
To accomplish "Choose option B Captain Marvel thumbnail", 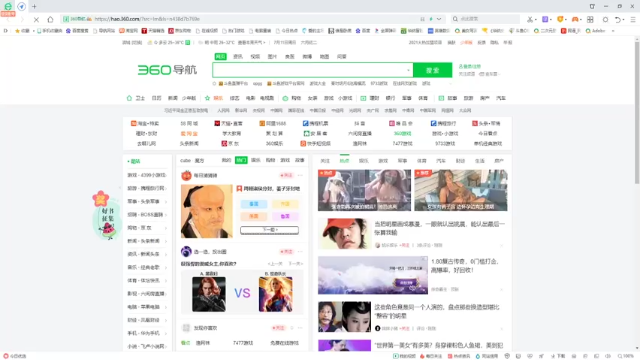I will click(x=276, y=294).
